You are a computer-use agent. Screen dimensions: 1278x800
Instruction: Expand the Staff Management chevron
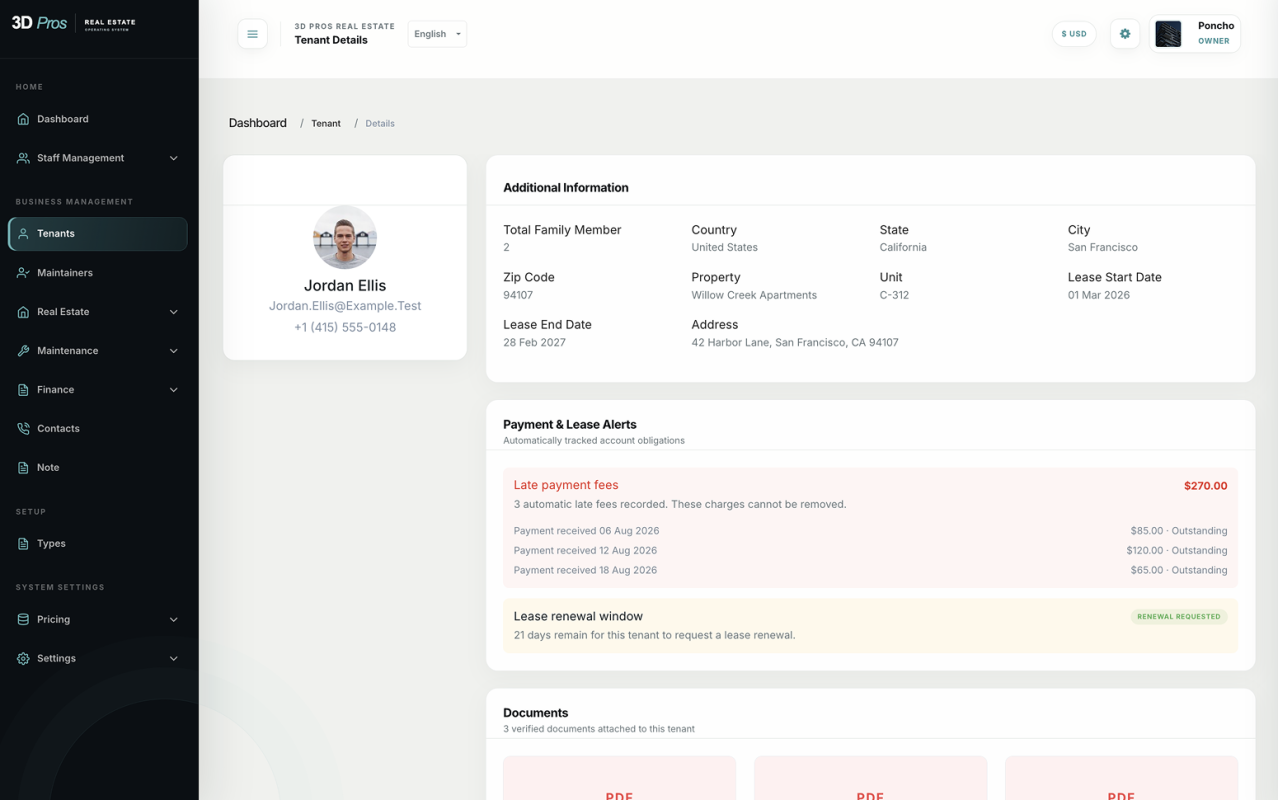click(174, 158)
